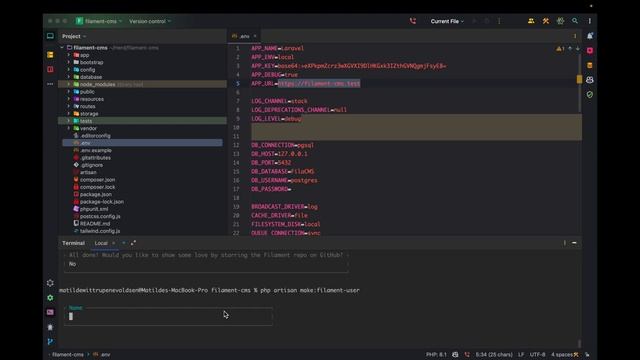This screenshot has width=640, height=360.
Task: Open the pink plugin tool window icon
Action: click(590, 51)
